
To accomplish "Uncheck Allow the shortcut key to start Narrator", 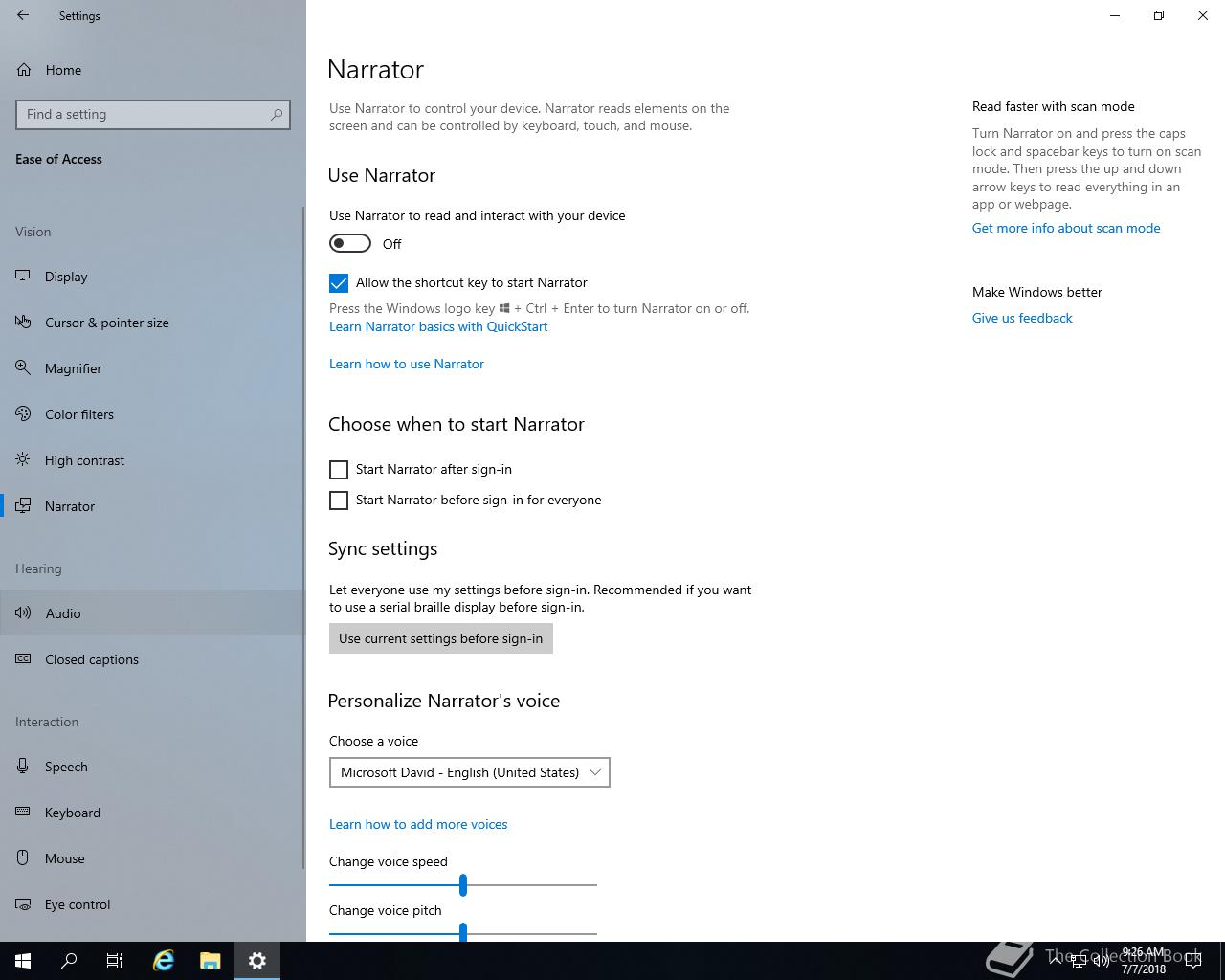I will click(x=339, y=283).
